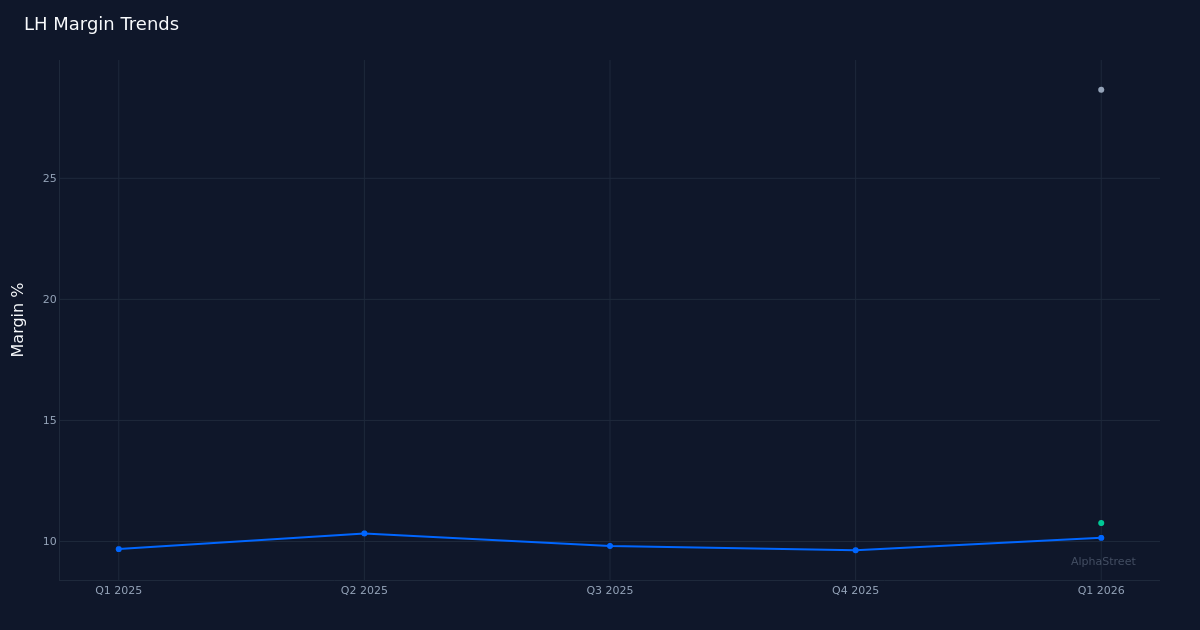
Task: Click the blue data point at Q3 2025
Action: (610, 546)
